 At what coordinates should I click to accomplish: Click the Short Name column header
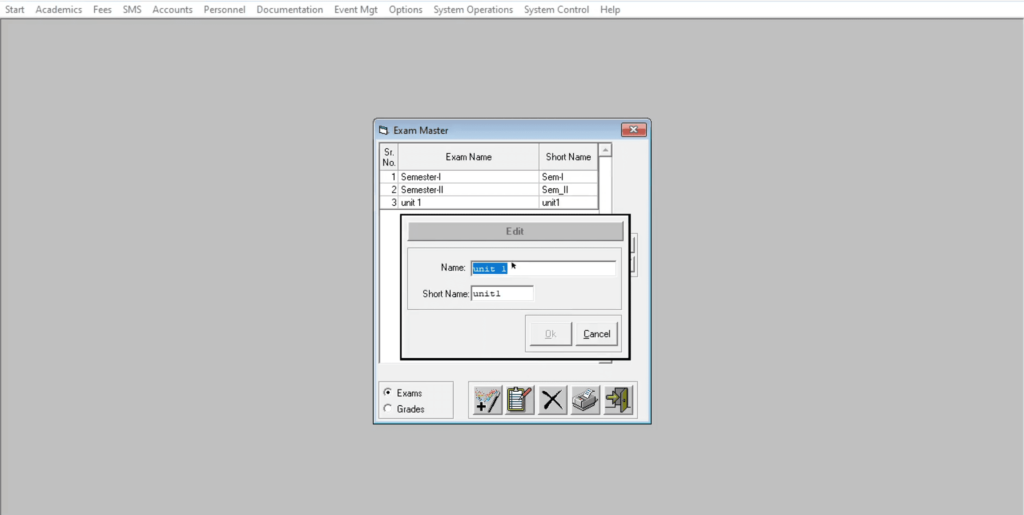568,157
